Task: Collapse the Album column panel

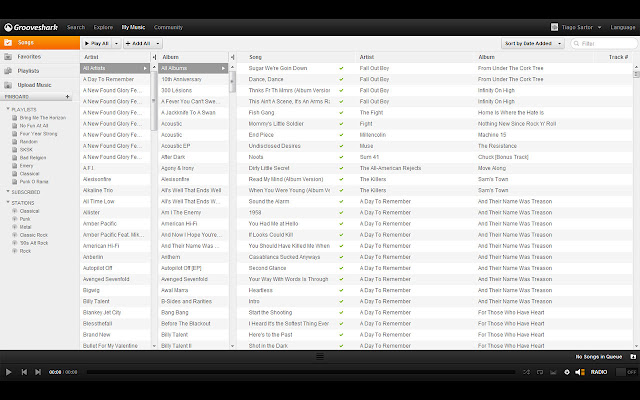Action: [232, 57]
